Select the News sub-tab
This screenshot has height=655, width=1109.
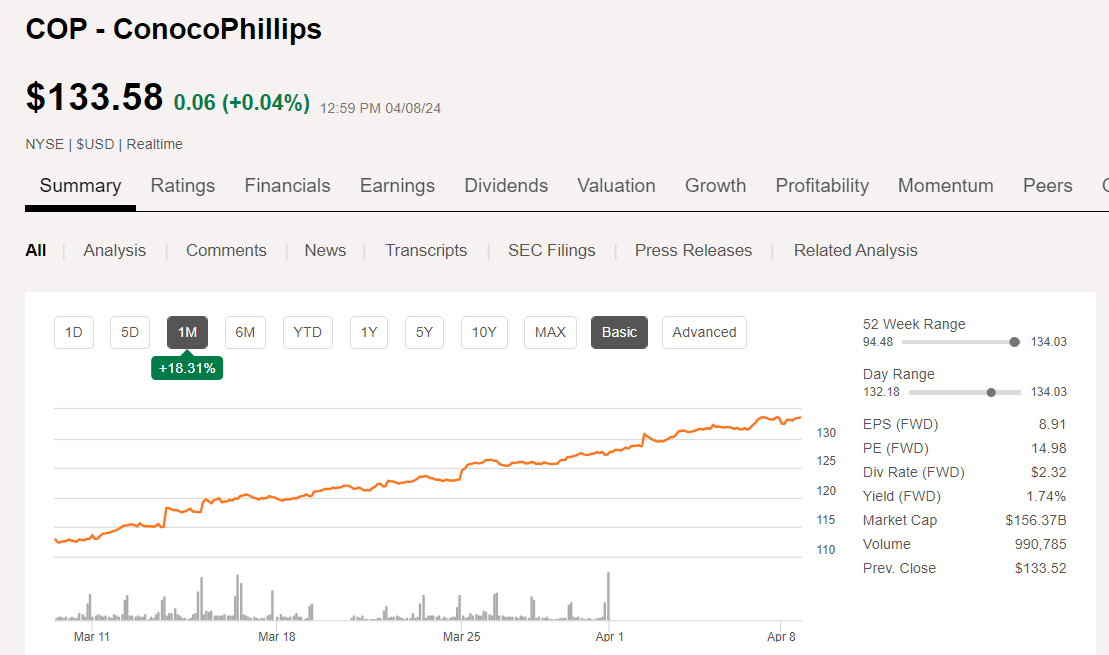(325, 250)
